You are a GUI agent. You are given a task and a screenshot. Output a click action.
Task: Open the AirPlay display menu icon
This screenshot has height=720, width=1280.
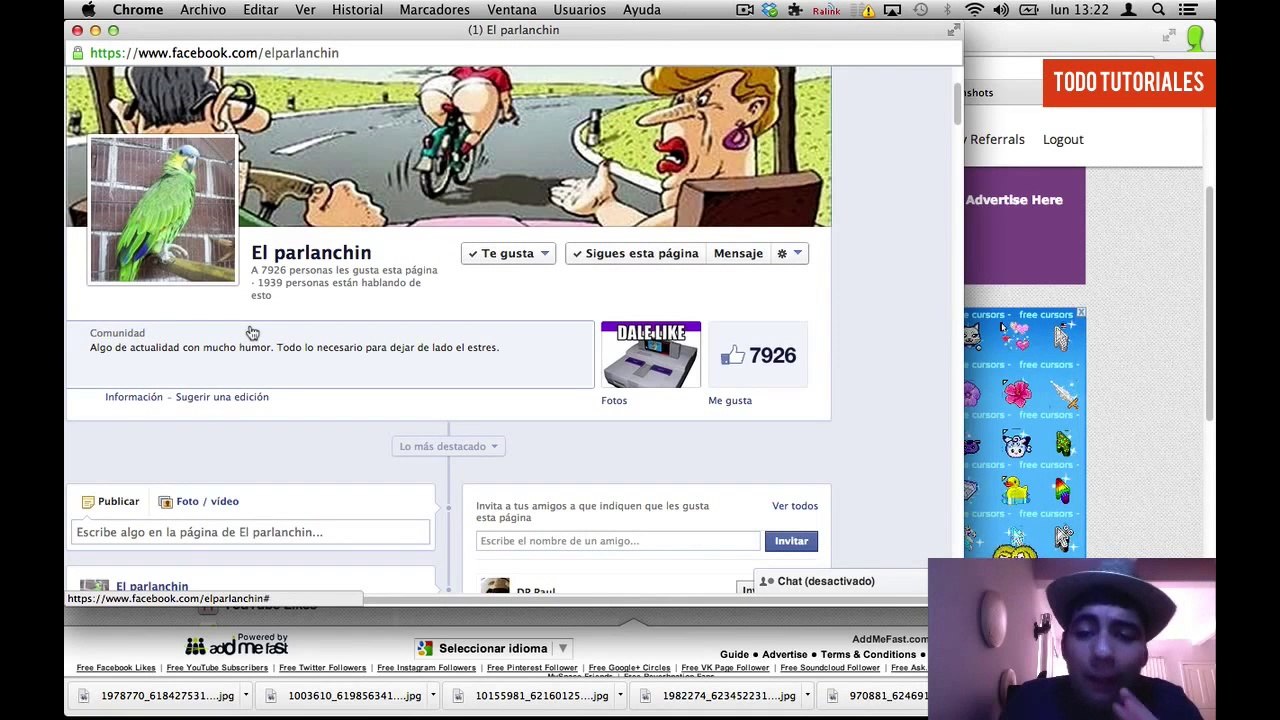[x=892, y=10]
